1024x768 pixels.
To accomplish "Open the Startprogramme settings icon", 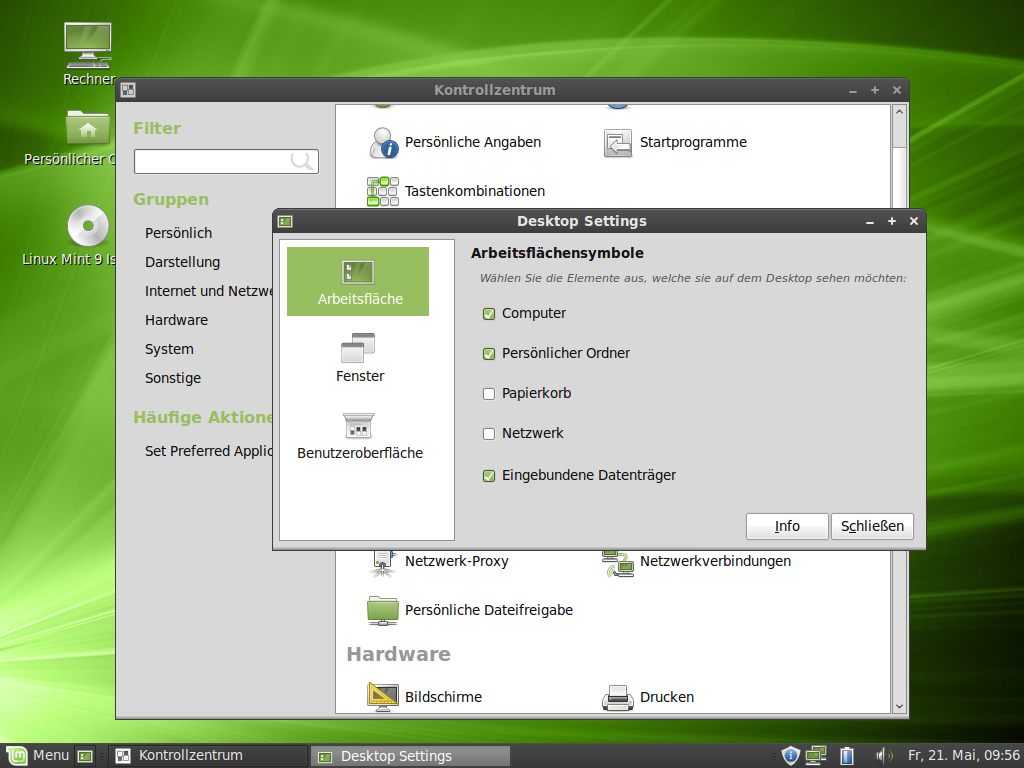I will (693, 142).
